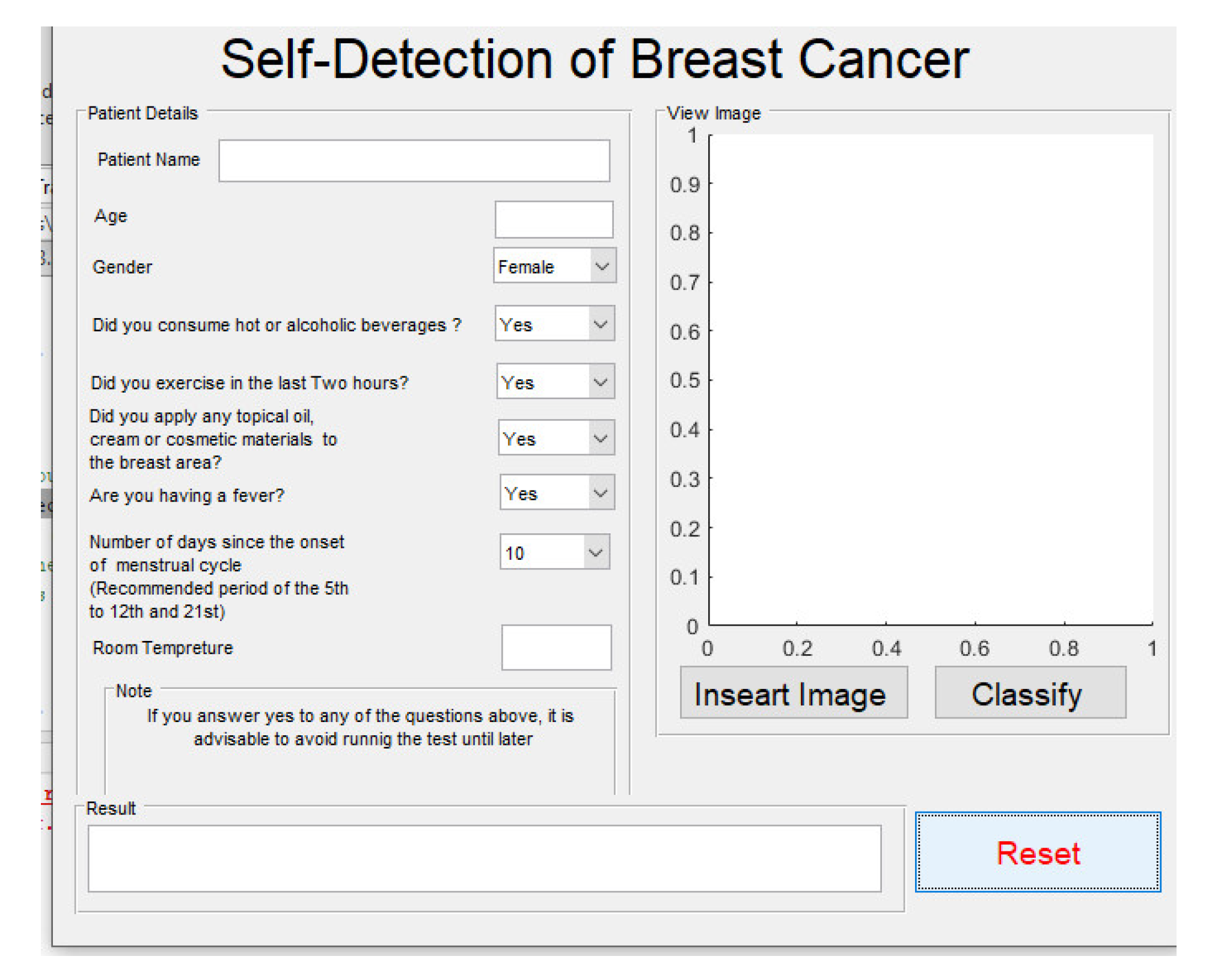Click the Patient Name text field
The height and width of the screenshot is (980, 1206).
[414, 161]
